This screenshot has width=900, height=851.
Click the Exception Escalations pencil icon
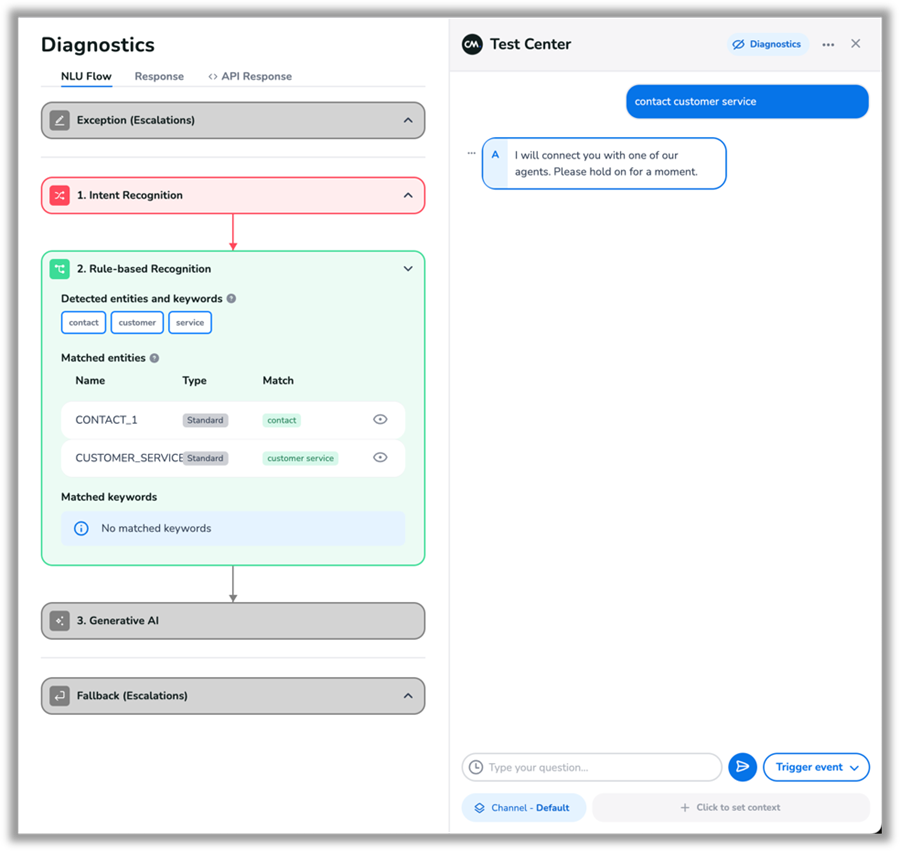tap(60, 120)
